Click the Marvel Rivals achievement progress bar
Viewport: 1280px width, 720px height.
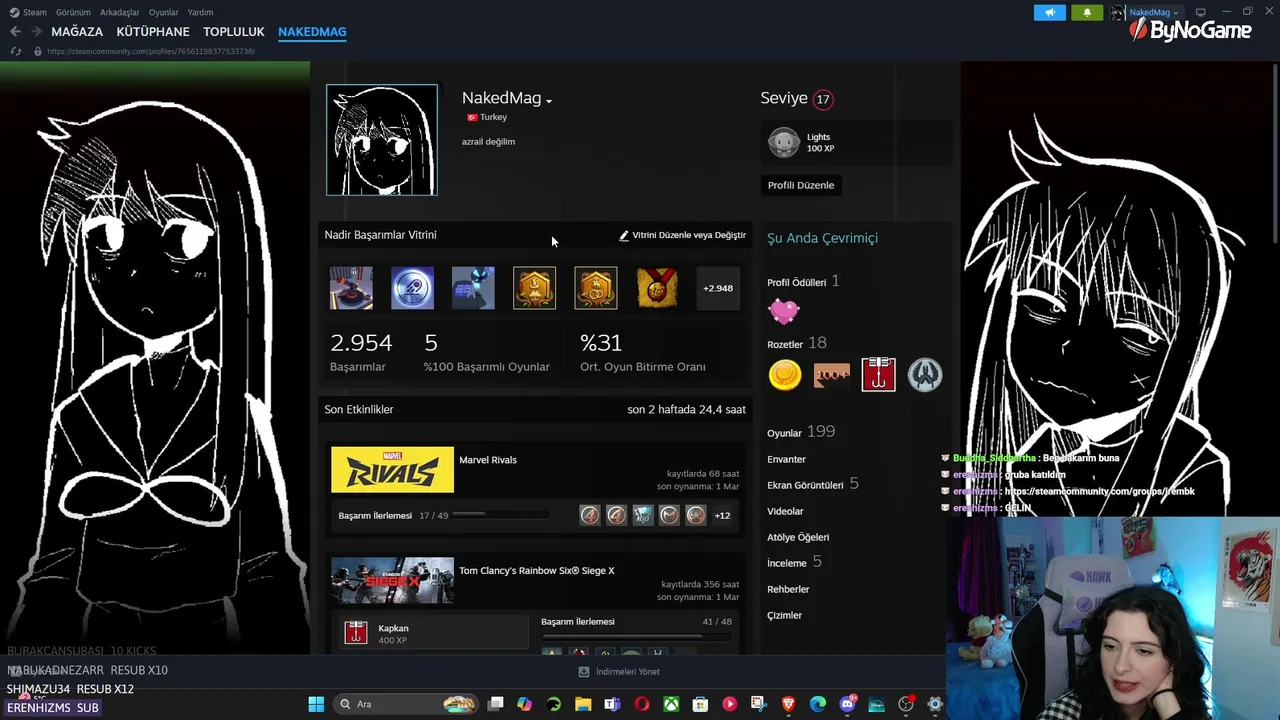(x=502, y=515)
